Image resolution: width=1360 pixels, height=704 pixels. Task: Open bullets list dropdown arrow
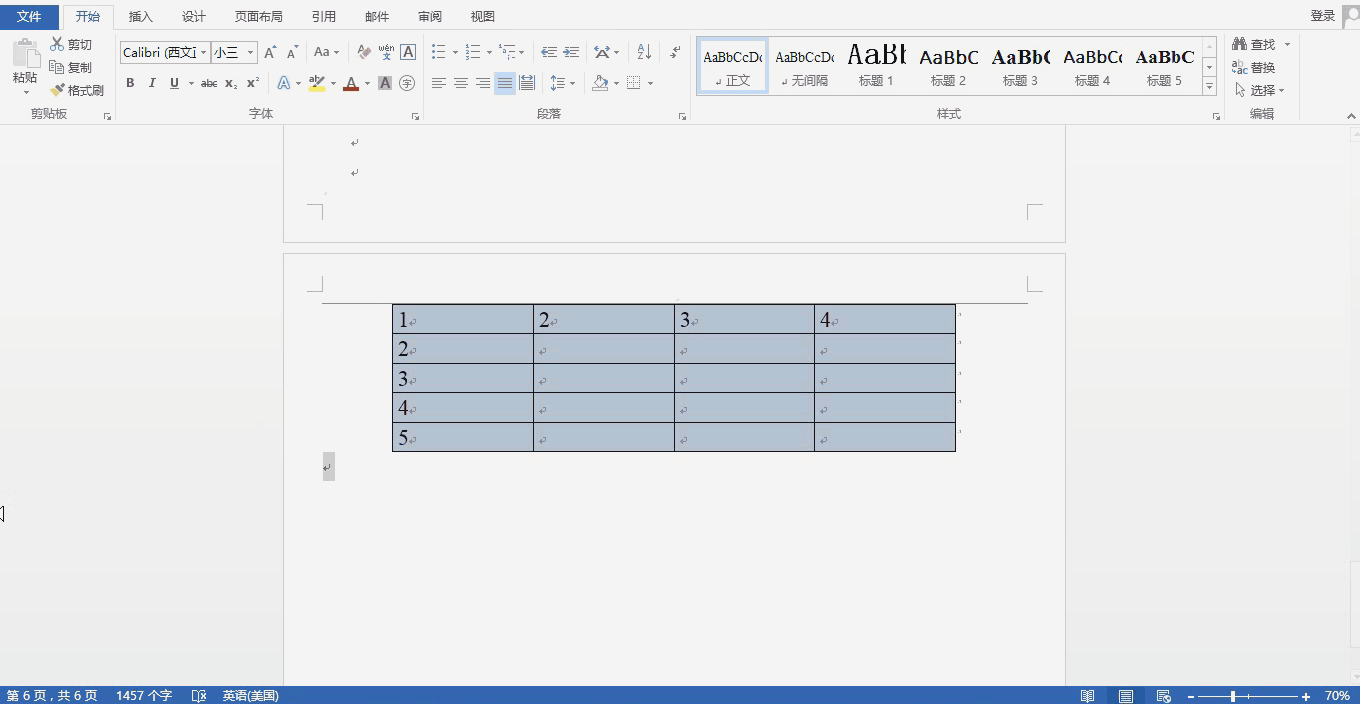[x=455, y=52]
